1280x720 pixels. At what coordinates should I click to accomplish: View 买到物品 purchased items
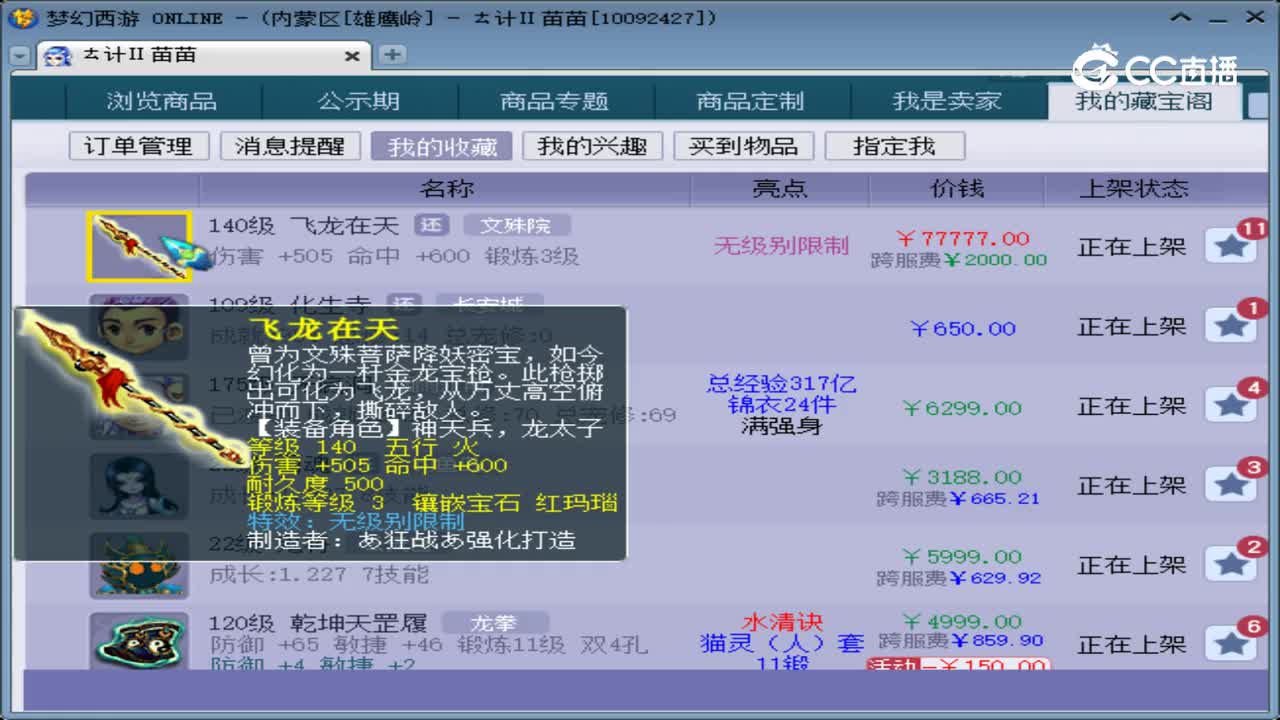(743, 146)
